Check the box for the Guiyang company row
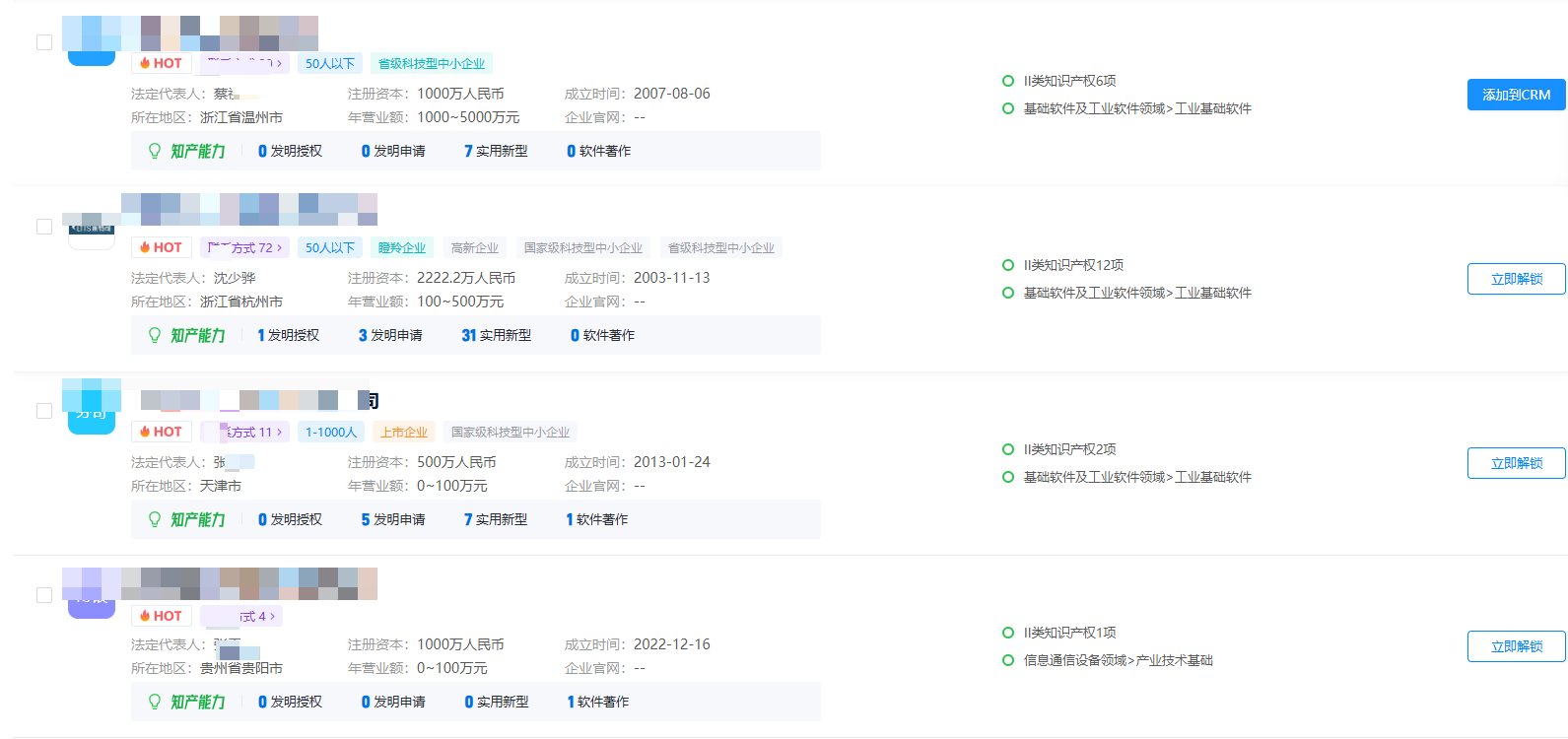 pos(44,595)
